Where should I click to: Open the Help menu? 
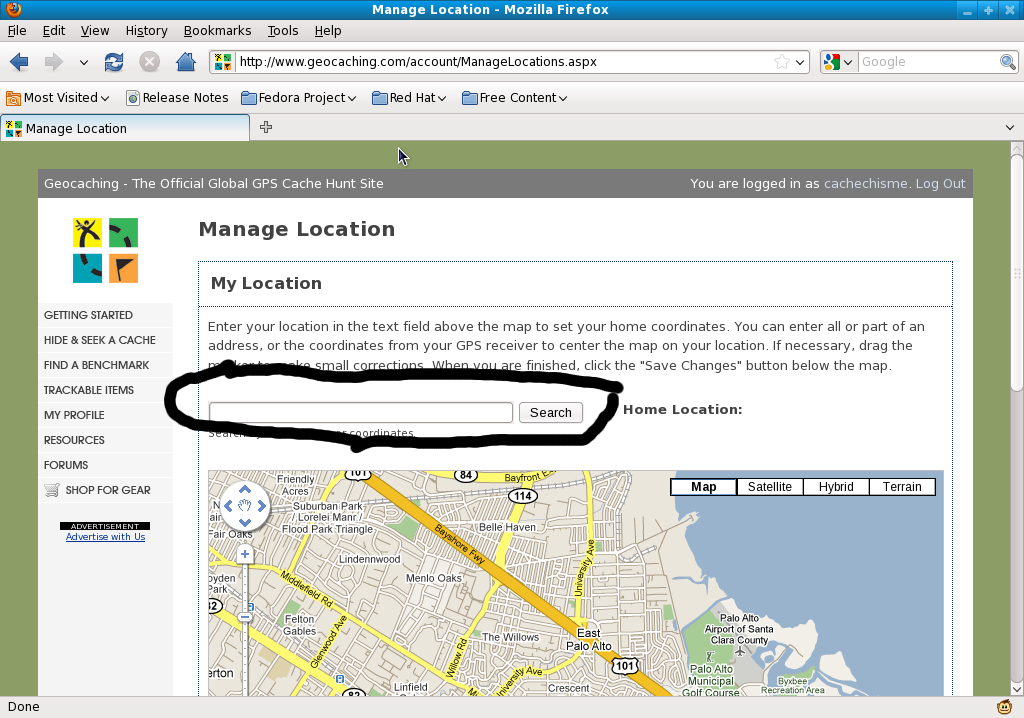click(x=328, y=31)
